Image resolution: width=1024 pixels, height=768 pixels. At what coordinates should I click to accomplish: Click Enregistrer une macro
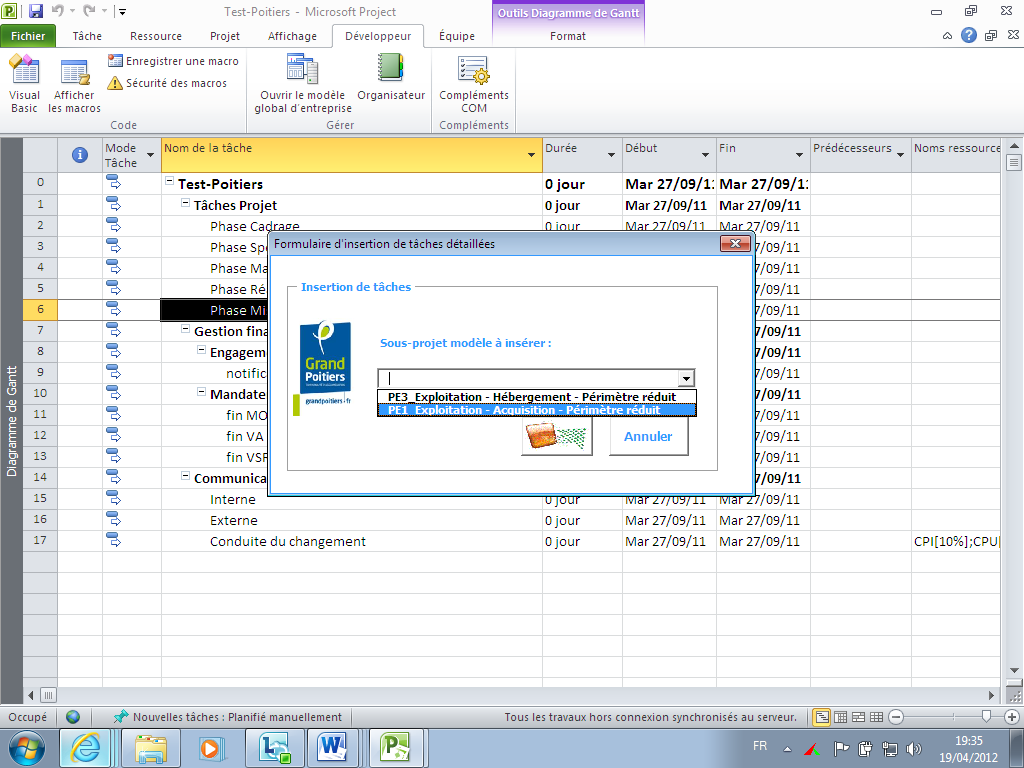click(x=174, y=61)
